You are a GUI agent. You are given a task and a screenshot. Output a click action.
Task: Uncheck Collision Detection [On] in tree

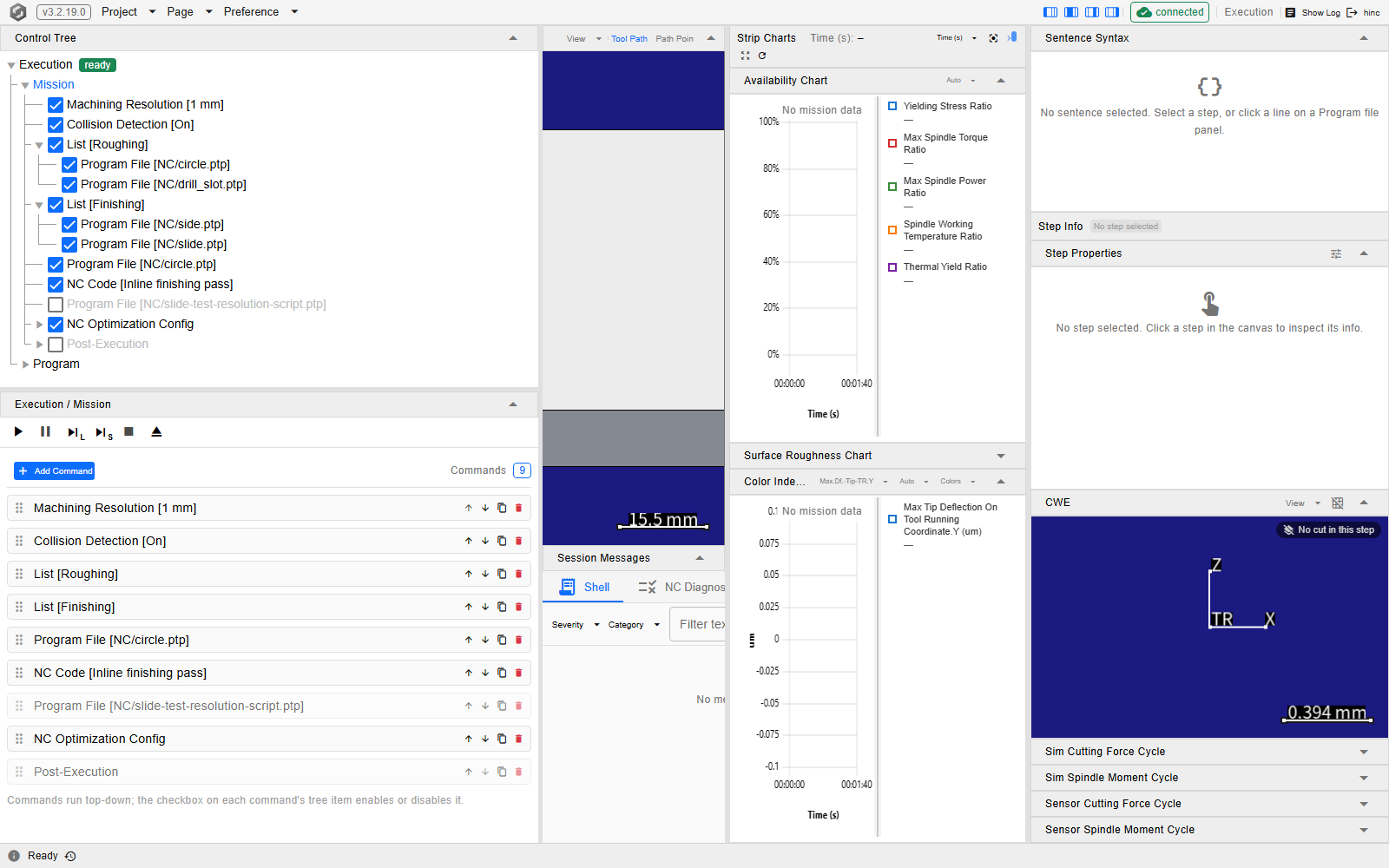(x=56, y=125)
